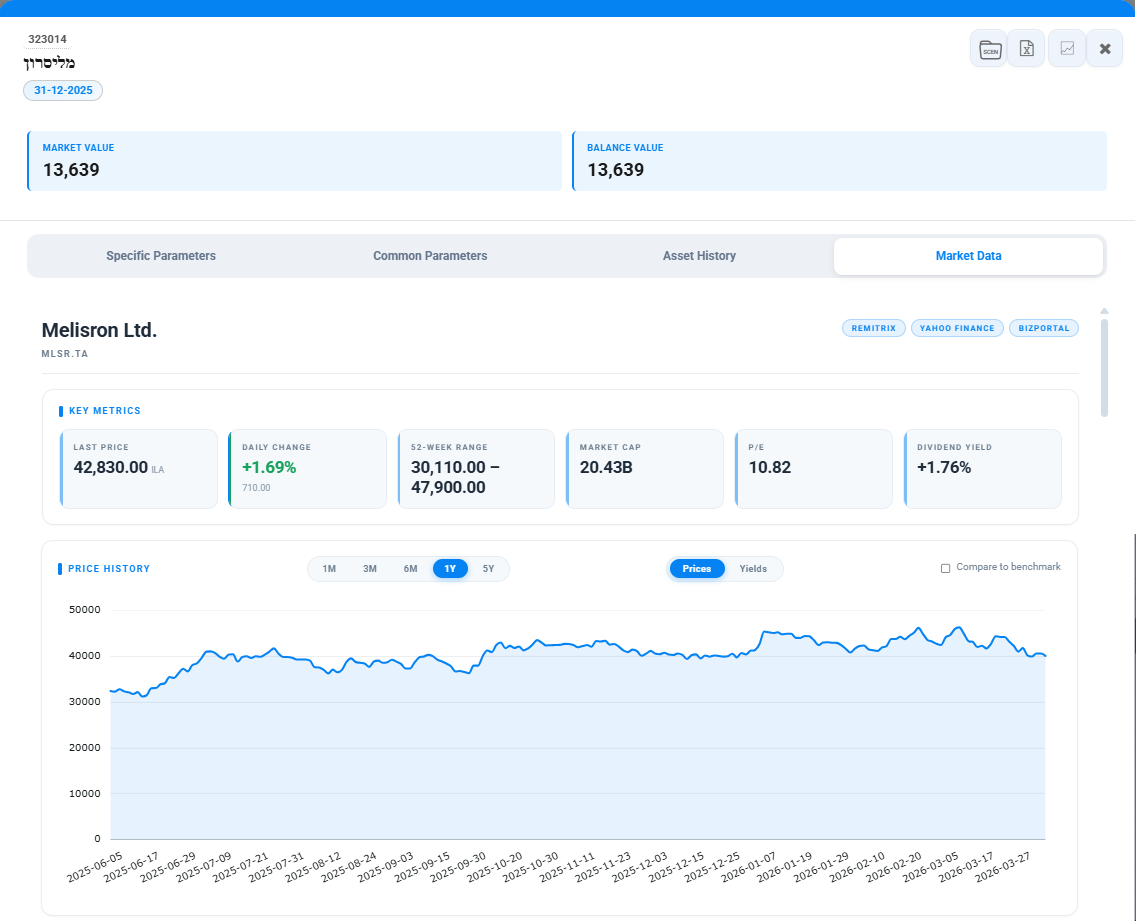This screenshot has height=921, width=1136.
Task: Open the SCEN scenario folder icon
Action: tap(989, 49)
